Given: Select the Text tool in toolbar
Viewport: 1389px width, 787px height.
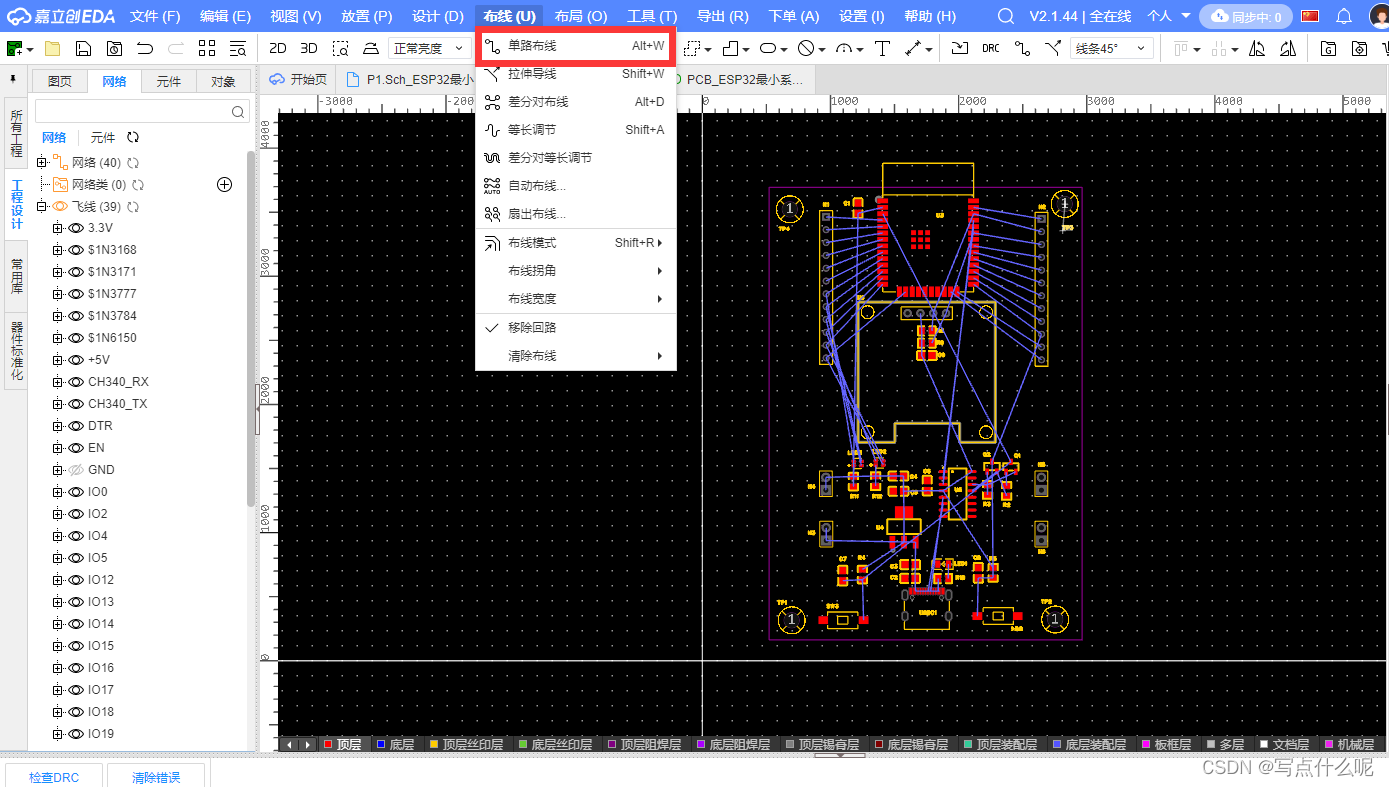Looking at the screenshot, I should 882,49.
